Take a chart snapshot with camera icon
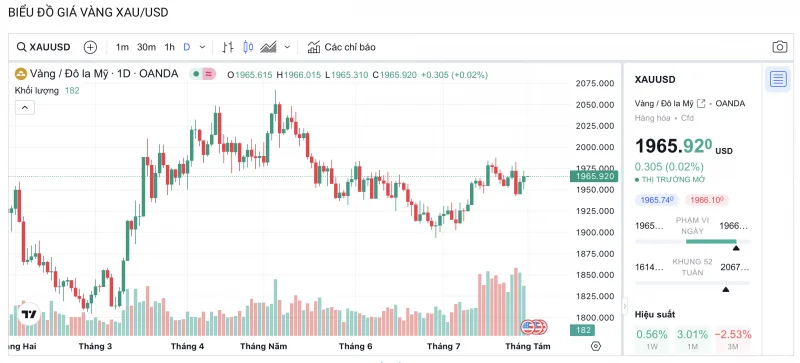 point(780,47)
